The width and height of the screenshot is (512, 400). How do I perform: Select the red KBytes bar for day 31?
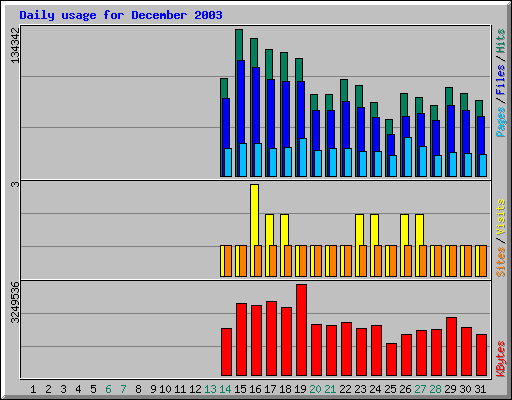(x=481, y=355)
